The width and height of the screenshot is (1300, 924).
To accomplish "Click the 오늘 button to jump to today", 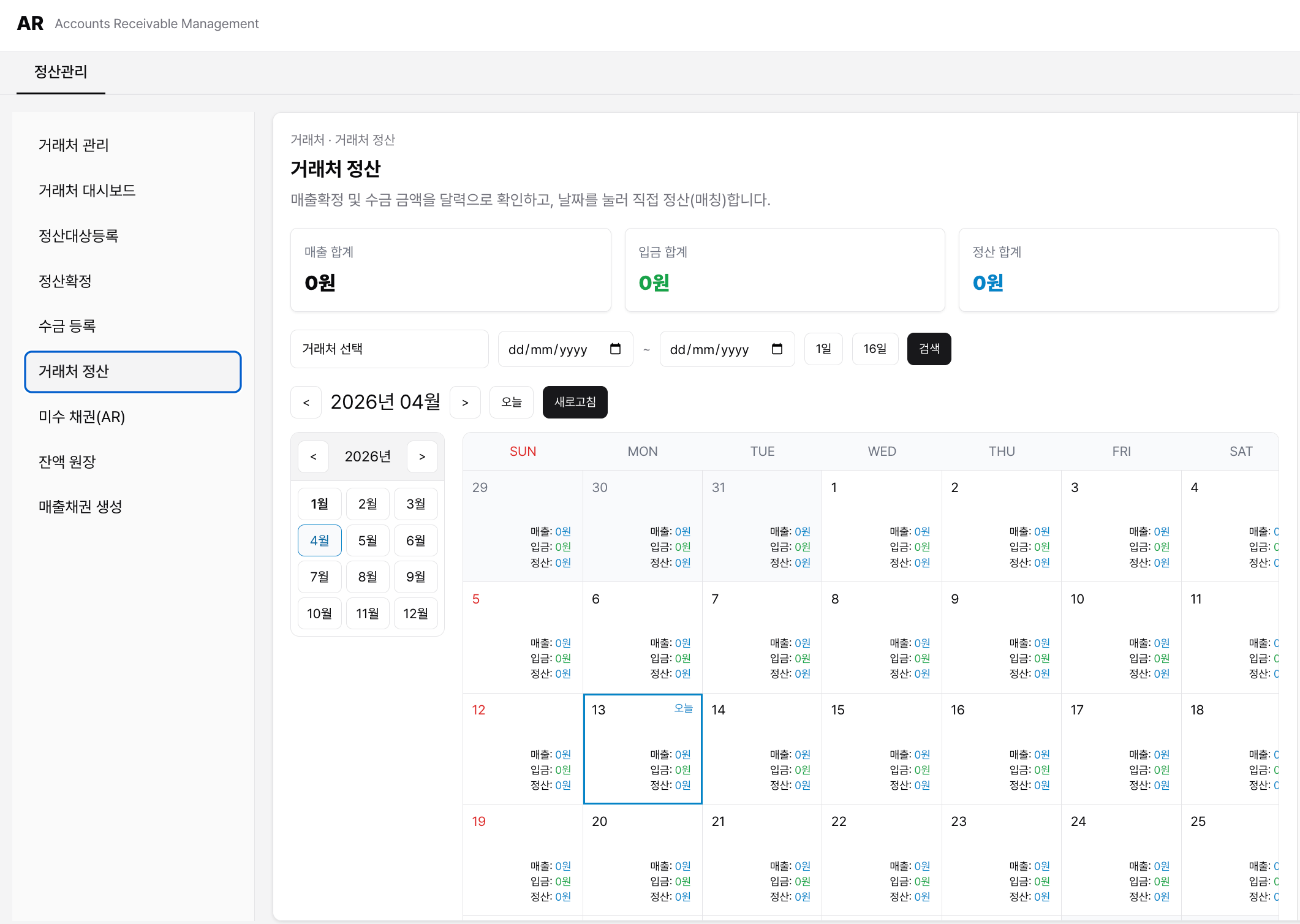I will pyautogui.click(x=511, y=402).
